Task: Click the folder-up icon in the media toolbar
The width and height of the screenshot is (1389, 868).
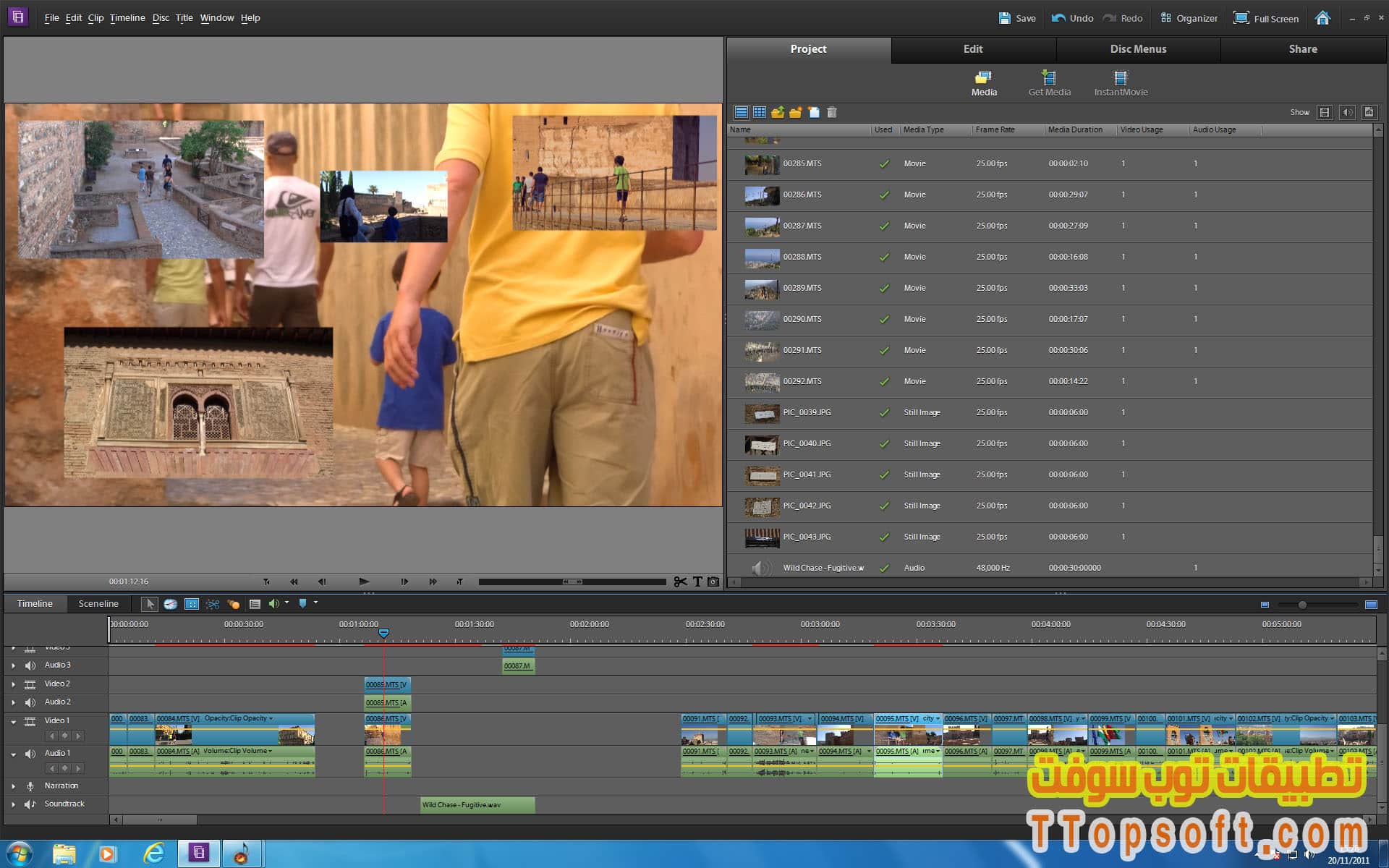Action: [778, 112]
